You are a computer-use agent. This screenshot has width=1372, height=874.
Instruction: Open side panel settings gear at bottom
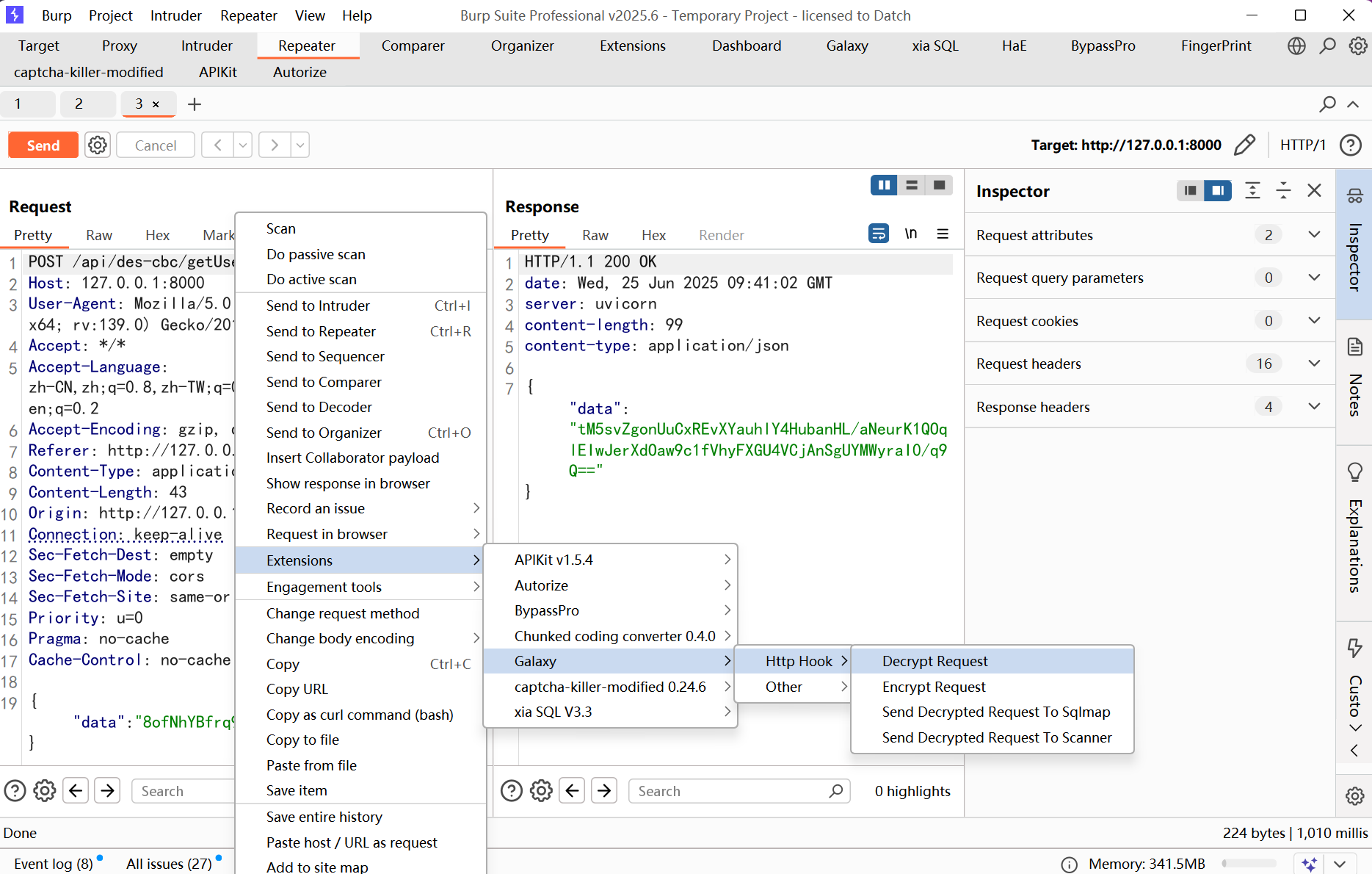1355,795
